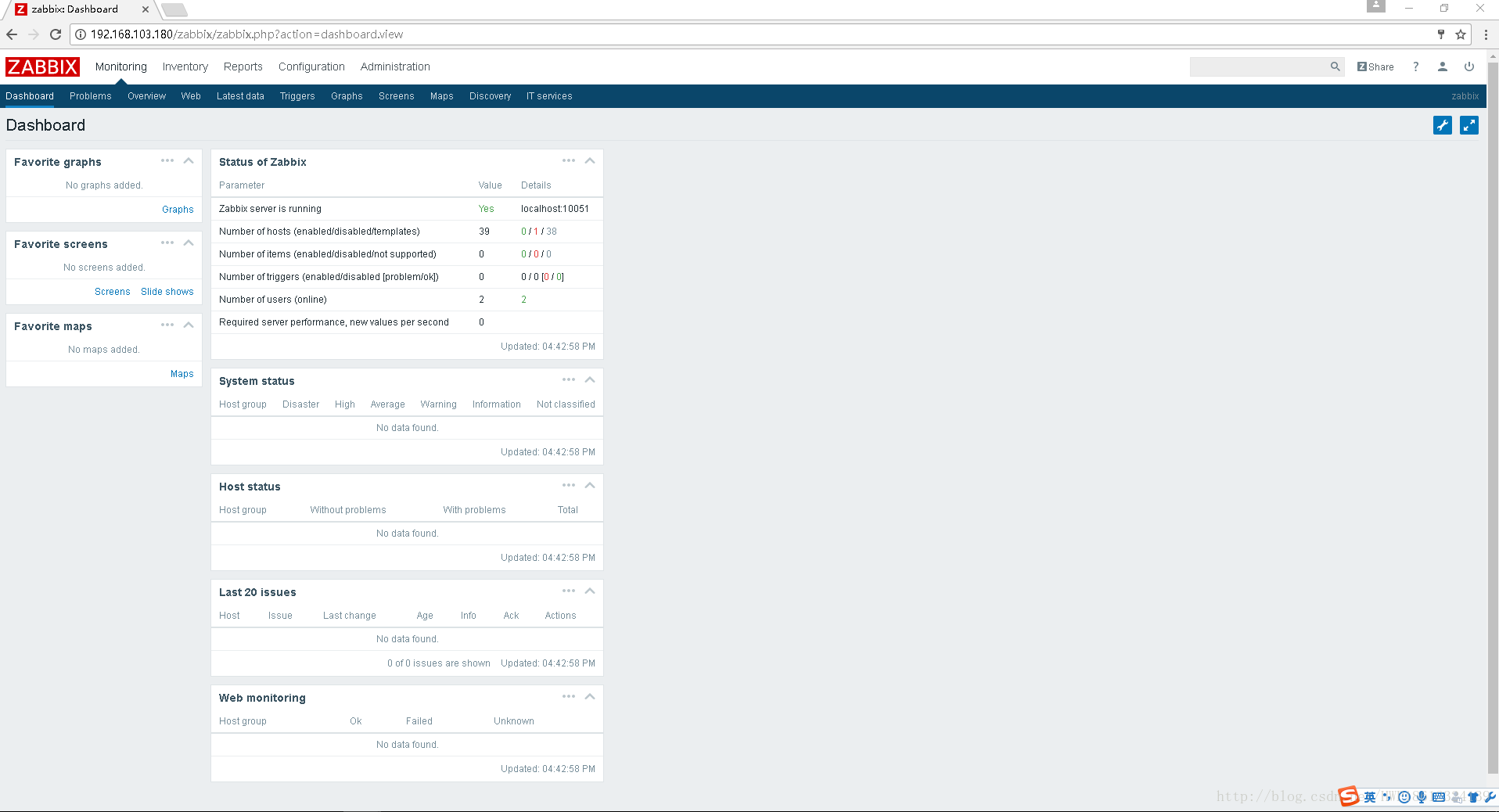Click the saved password key icon
This screenshot has width=1499, height=812.
pos(1440,34)
